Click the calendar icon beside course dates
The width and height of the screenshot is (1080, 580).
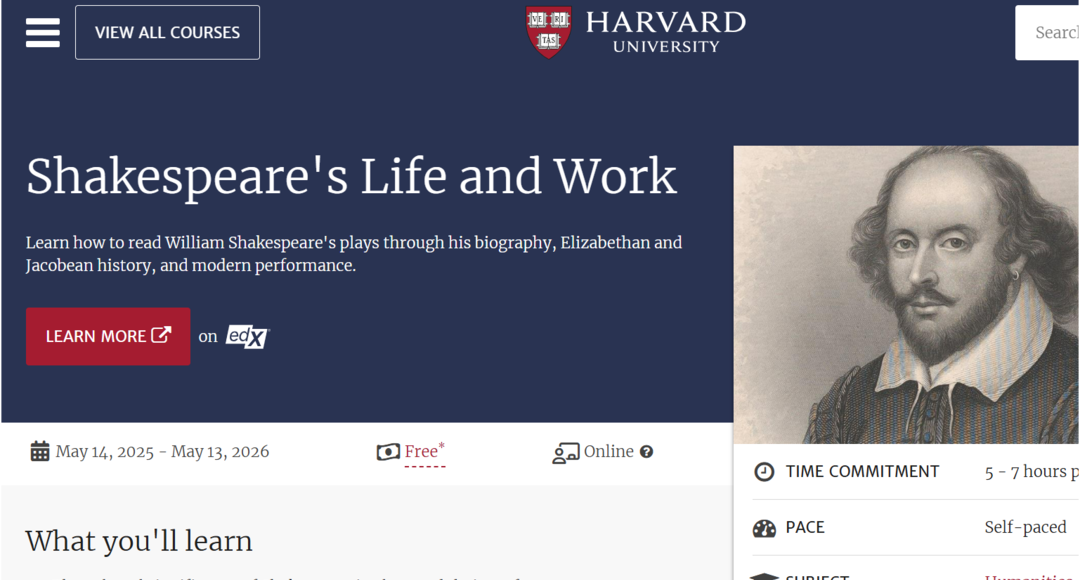tap(40, 452)
